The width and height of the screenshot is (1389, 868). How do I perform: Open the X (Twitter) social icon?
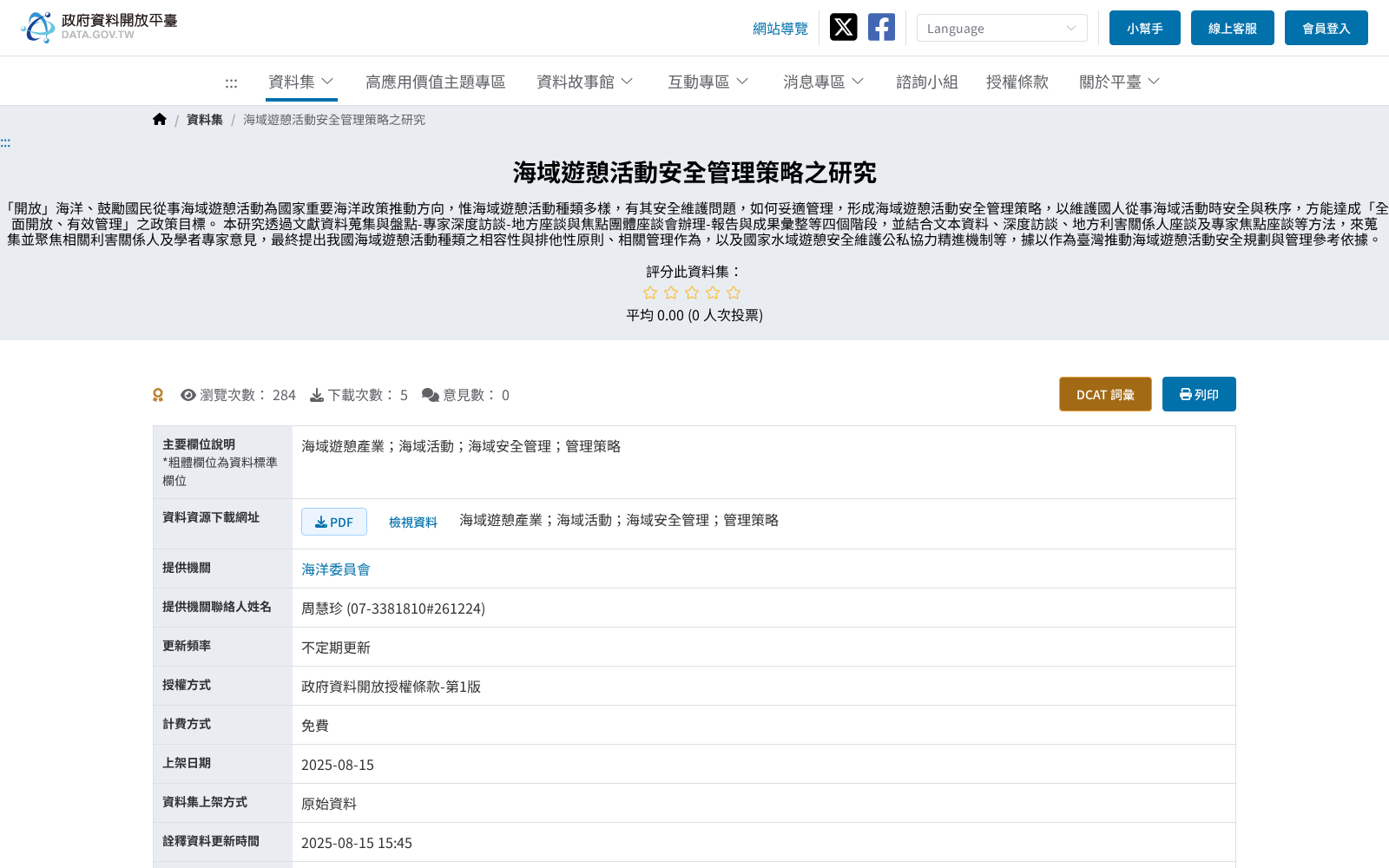843,27
